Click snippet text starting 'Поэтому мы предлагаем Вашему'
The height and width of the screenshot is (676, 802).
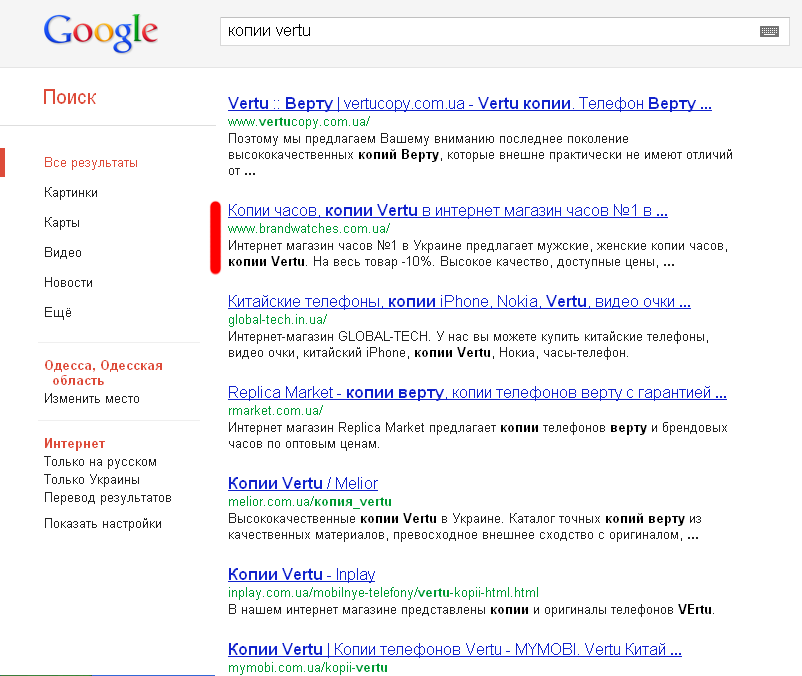point(480,154)
